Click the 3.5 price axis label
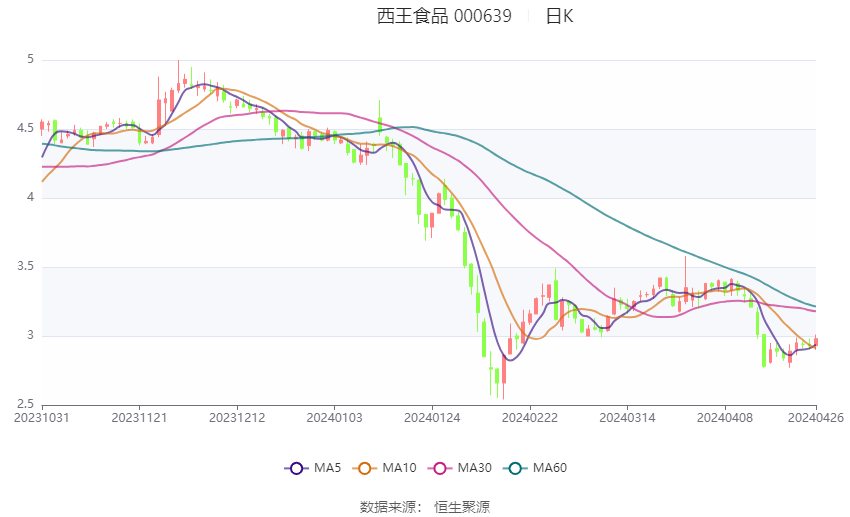 tap(25, 266)
